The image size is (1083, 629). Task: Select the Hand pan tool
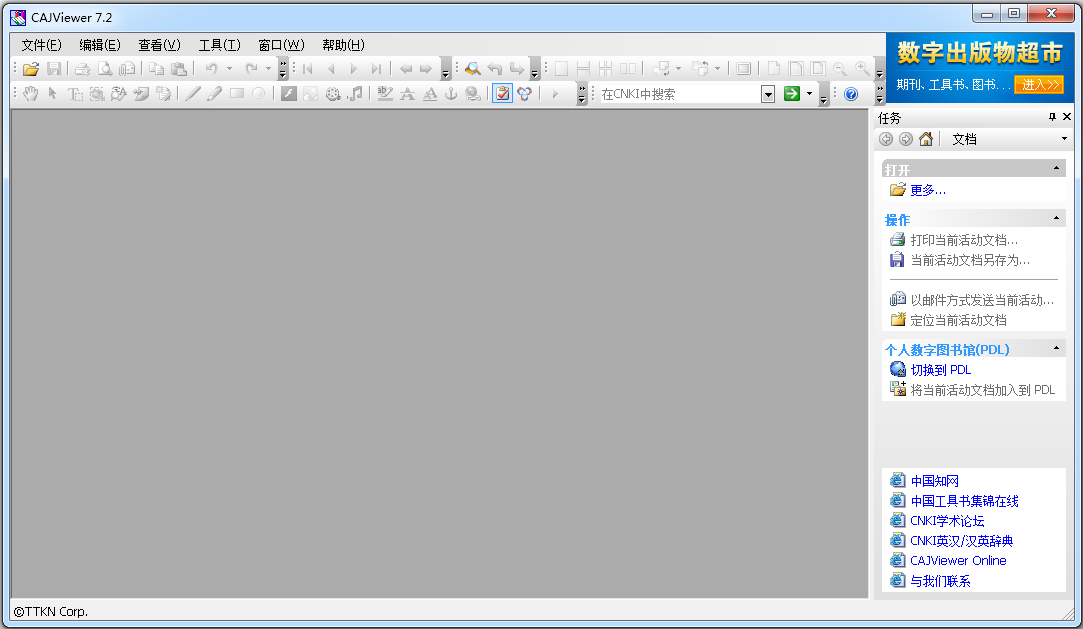[31, 94]
